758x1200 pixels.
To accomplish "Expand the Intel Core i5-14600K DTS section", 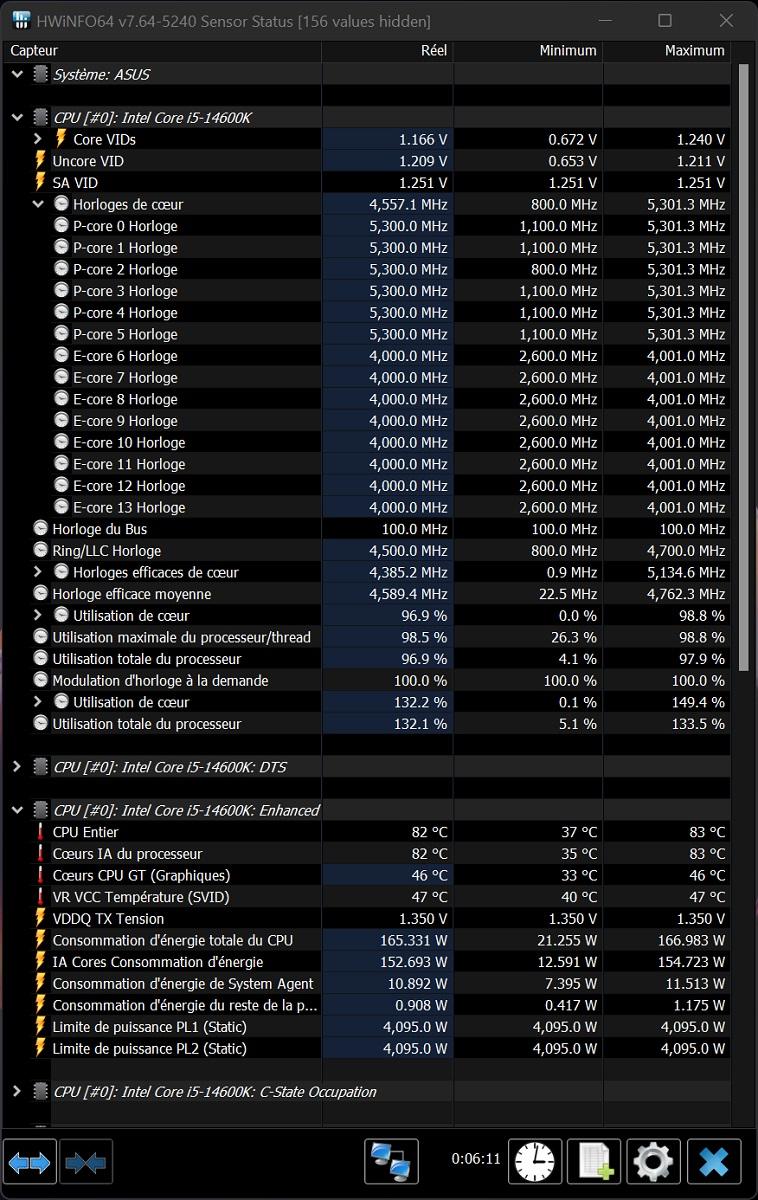I will [x=16, y=766].
